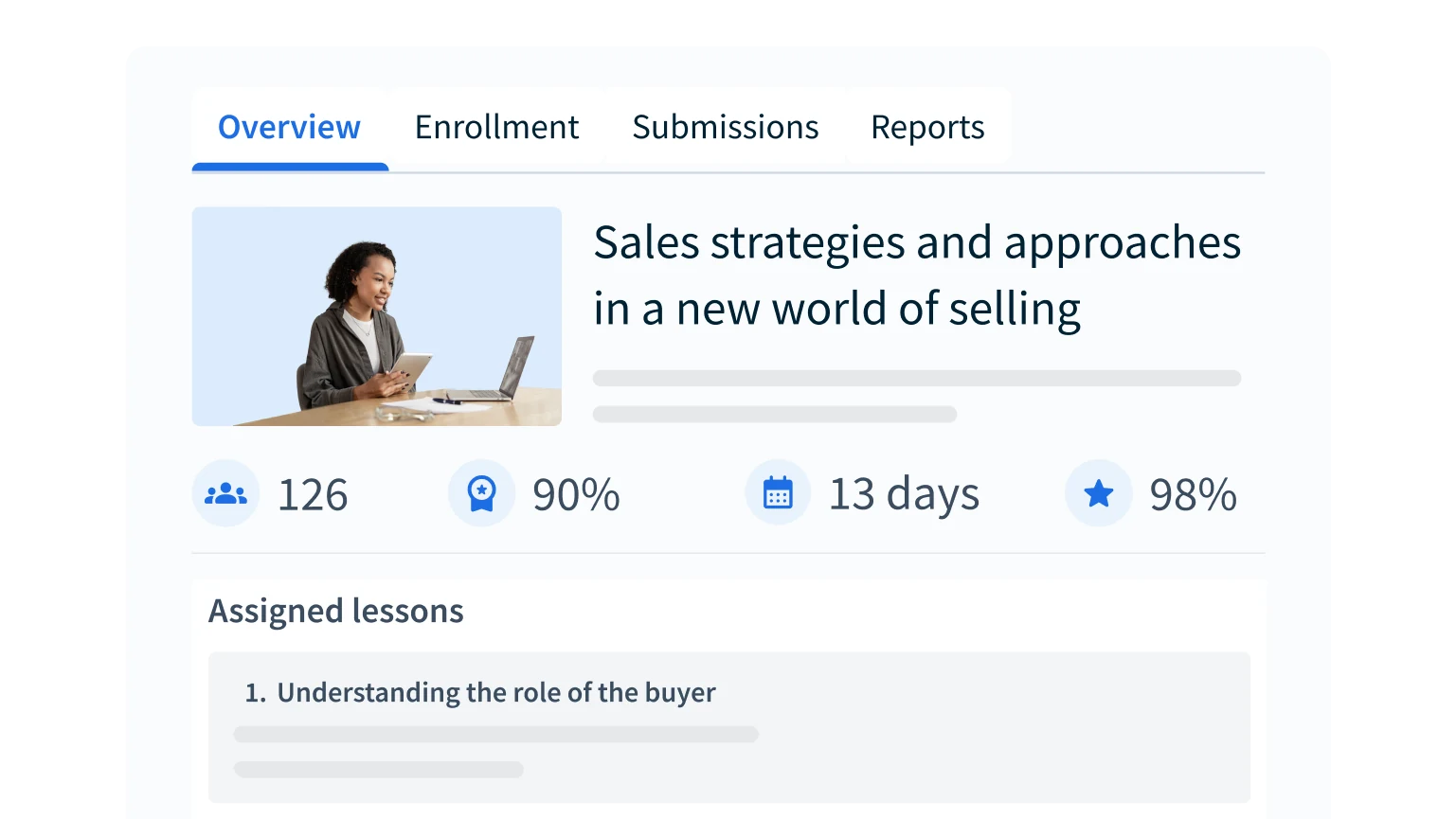The width and height of the screenshot is (1456, 819).
Task: Click the '13 days' duration text
Action: tap(904, 495)
